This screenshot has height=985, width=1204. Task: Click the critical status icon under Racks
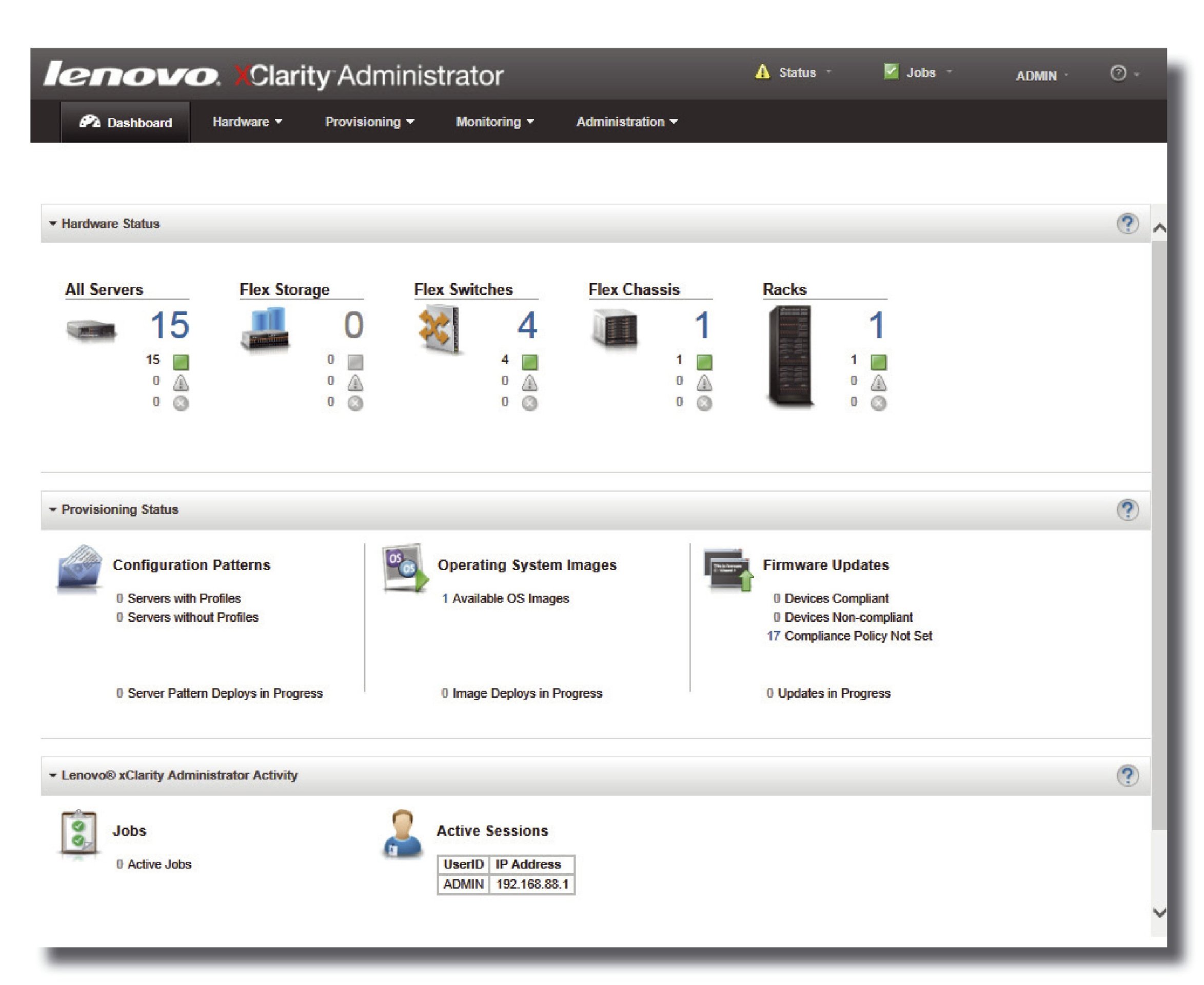click(x=878, y=403)
